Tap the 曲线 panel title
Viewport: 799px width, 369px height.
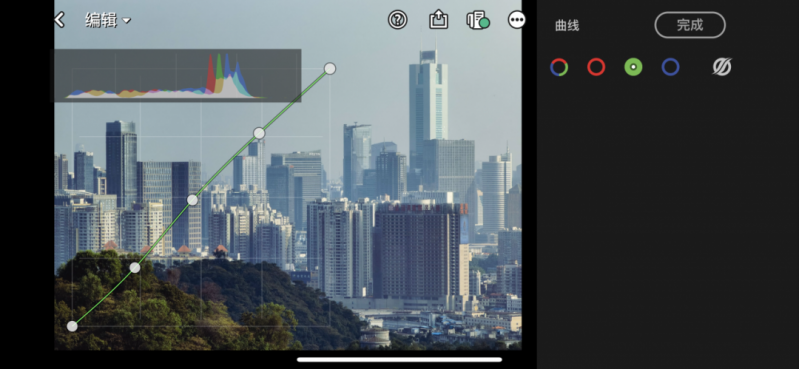click(567, 26)
